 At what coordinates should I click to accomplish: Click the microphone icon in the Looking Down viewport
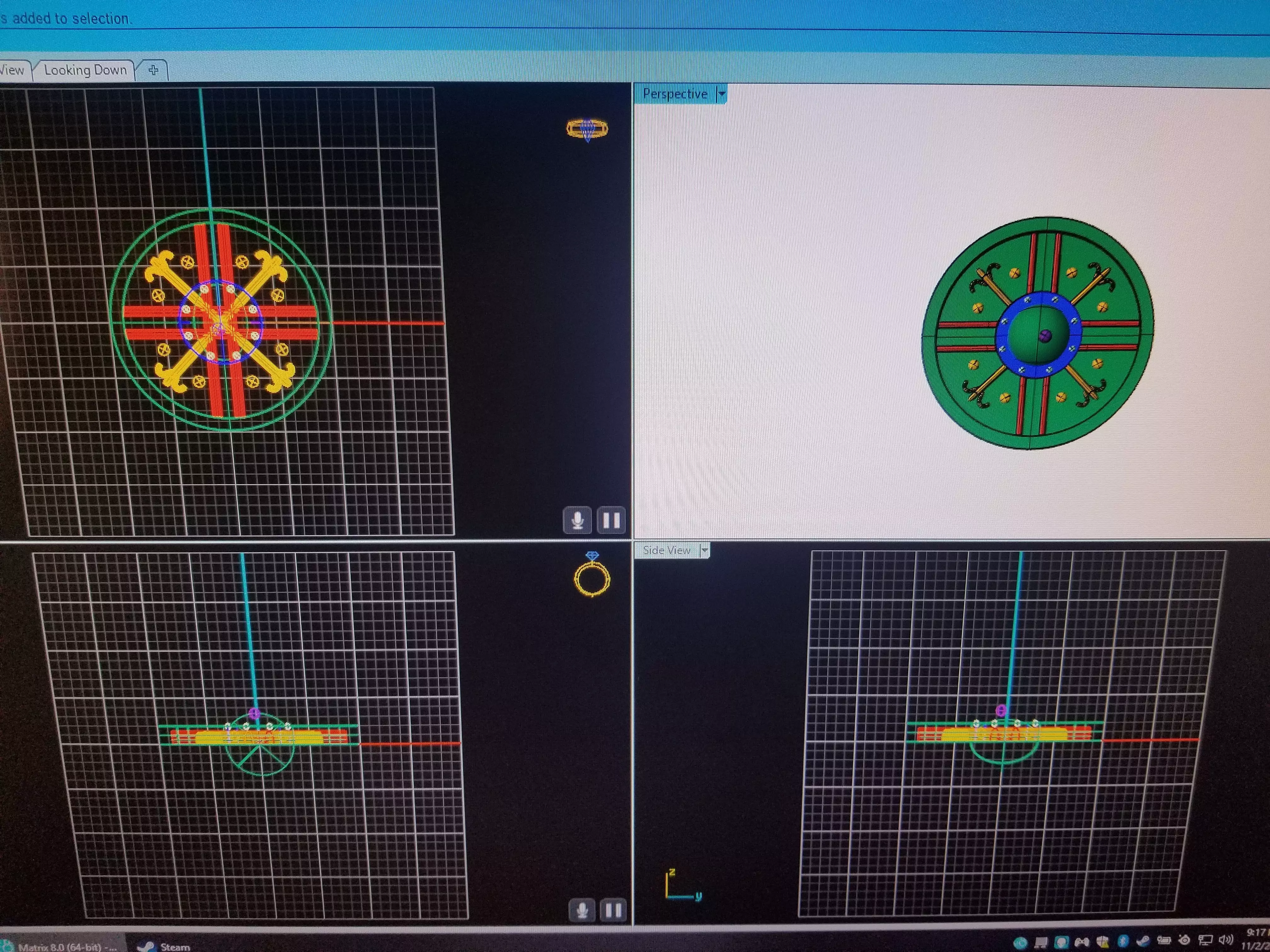[577, 520]
